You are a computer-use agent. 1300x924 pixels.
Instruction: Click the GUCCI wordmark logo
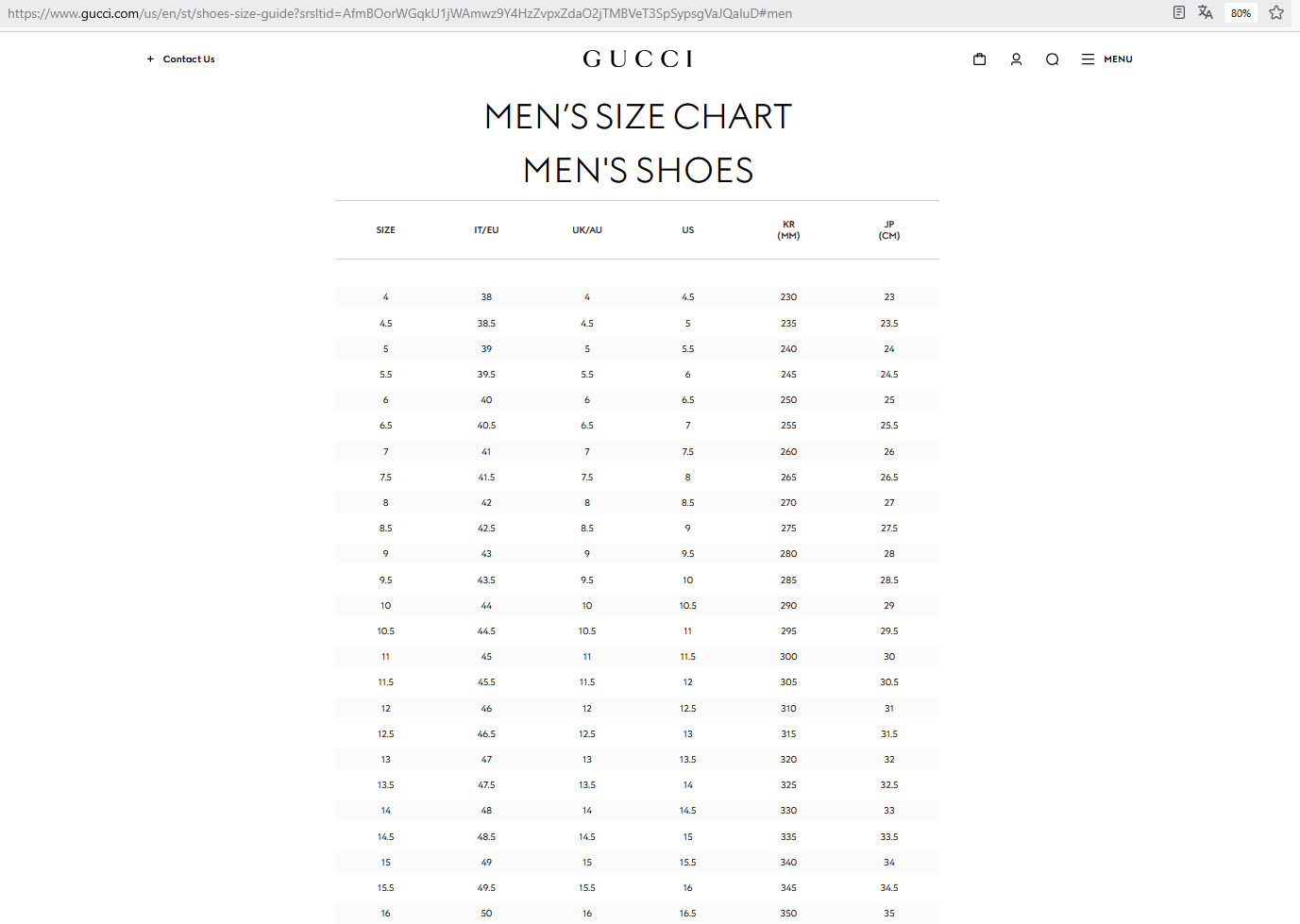click(637, 58)
